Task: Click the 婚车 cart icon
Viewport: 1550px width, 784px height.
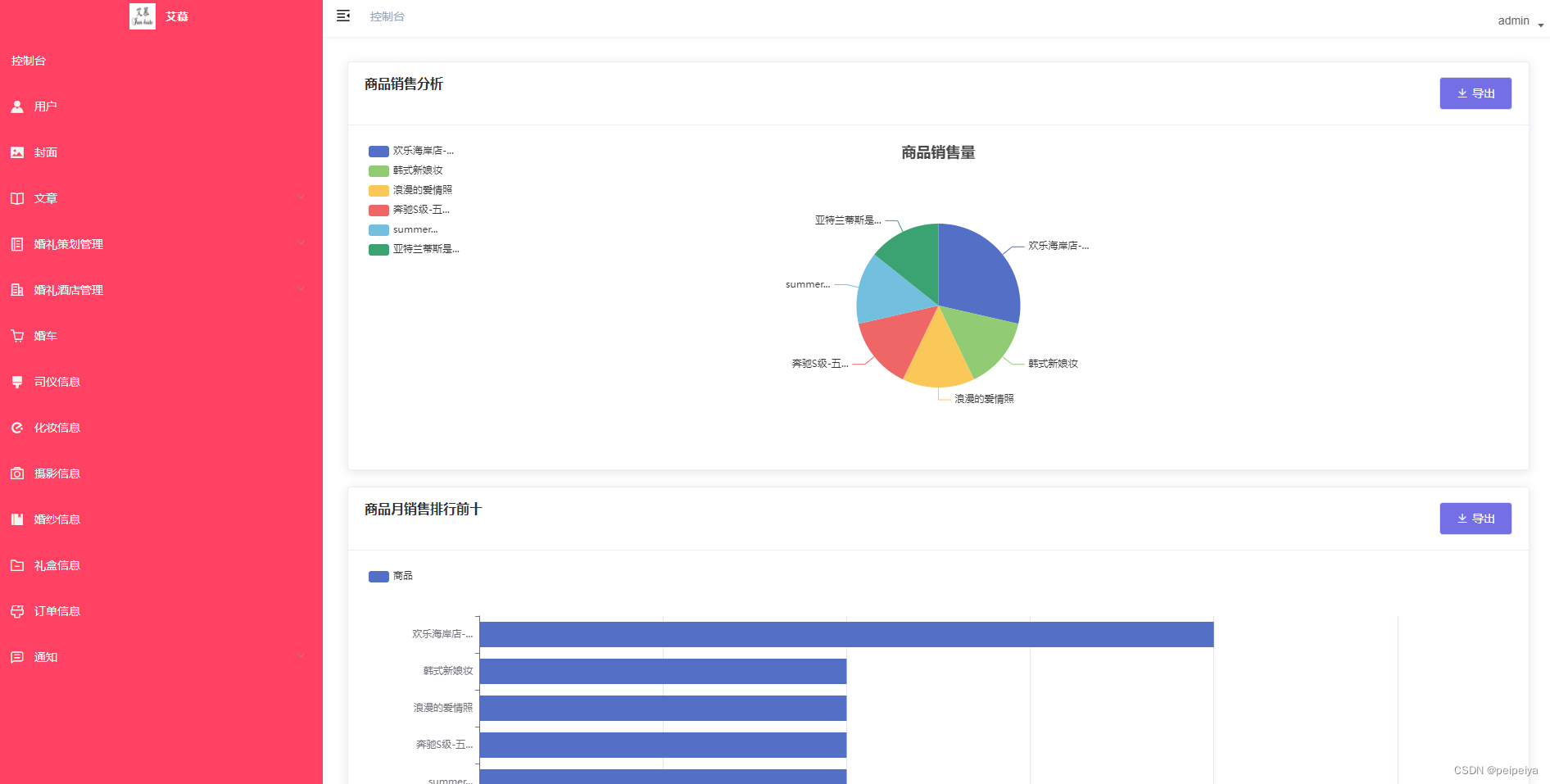Action: coord(17,336)
